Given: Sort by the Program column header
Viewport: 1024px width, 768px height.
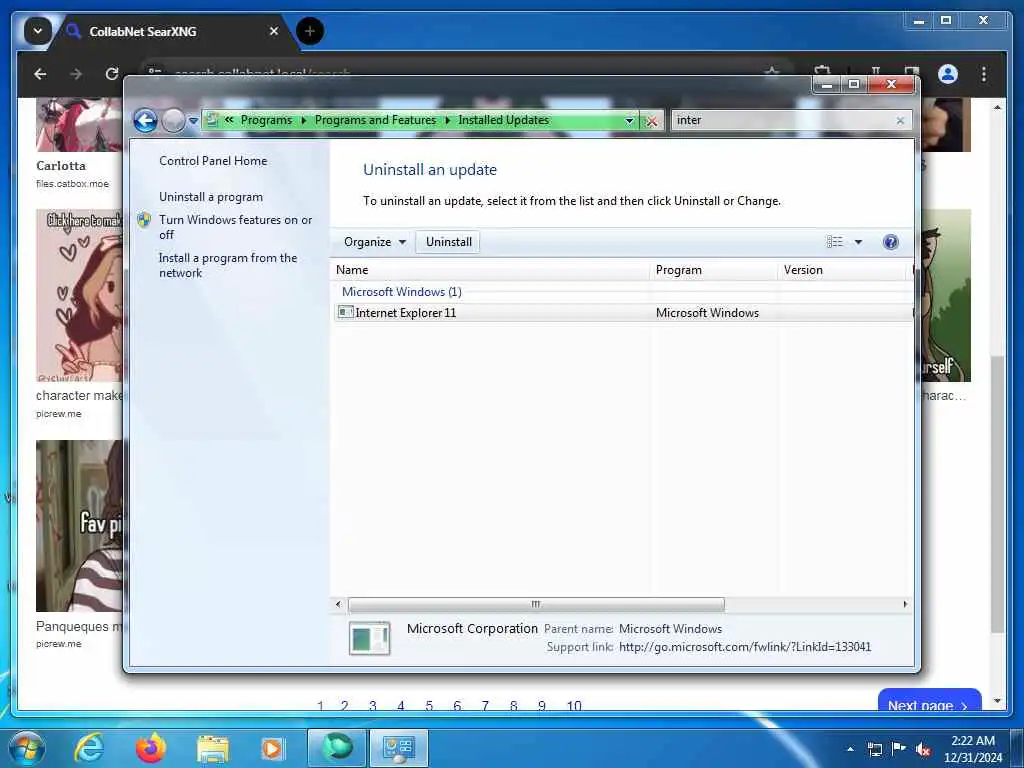Looking at the screenshot, I should 714,270.
